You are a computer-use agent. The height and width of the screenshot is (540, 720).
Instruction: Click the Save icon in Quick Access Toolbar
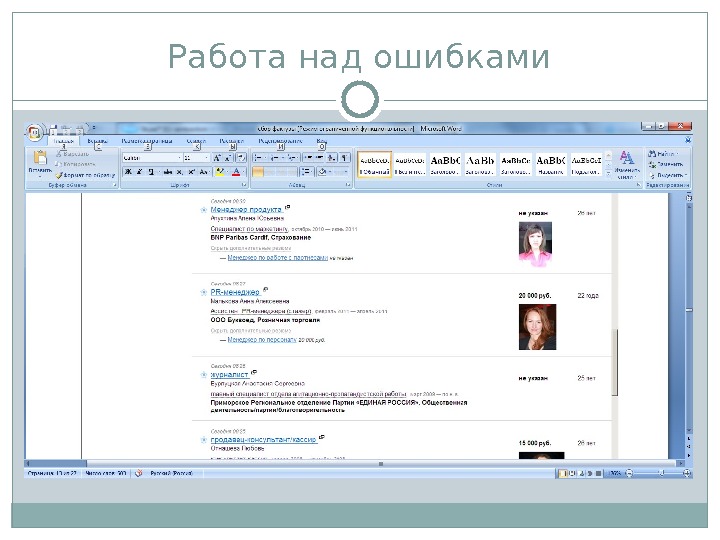tap(54, 128)
